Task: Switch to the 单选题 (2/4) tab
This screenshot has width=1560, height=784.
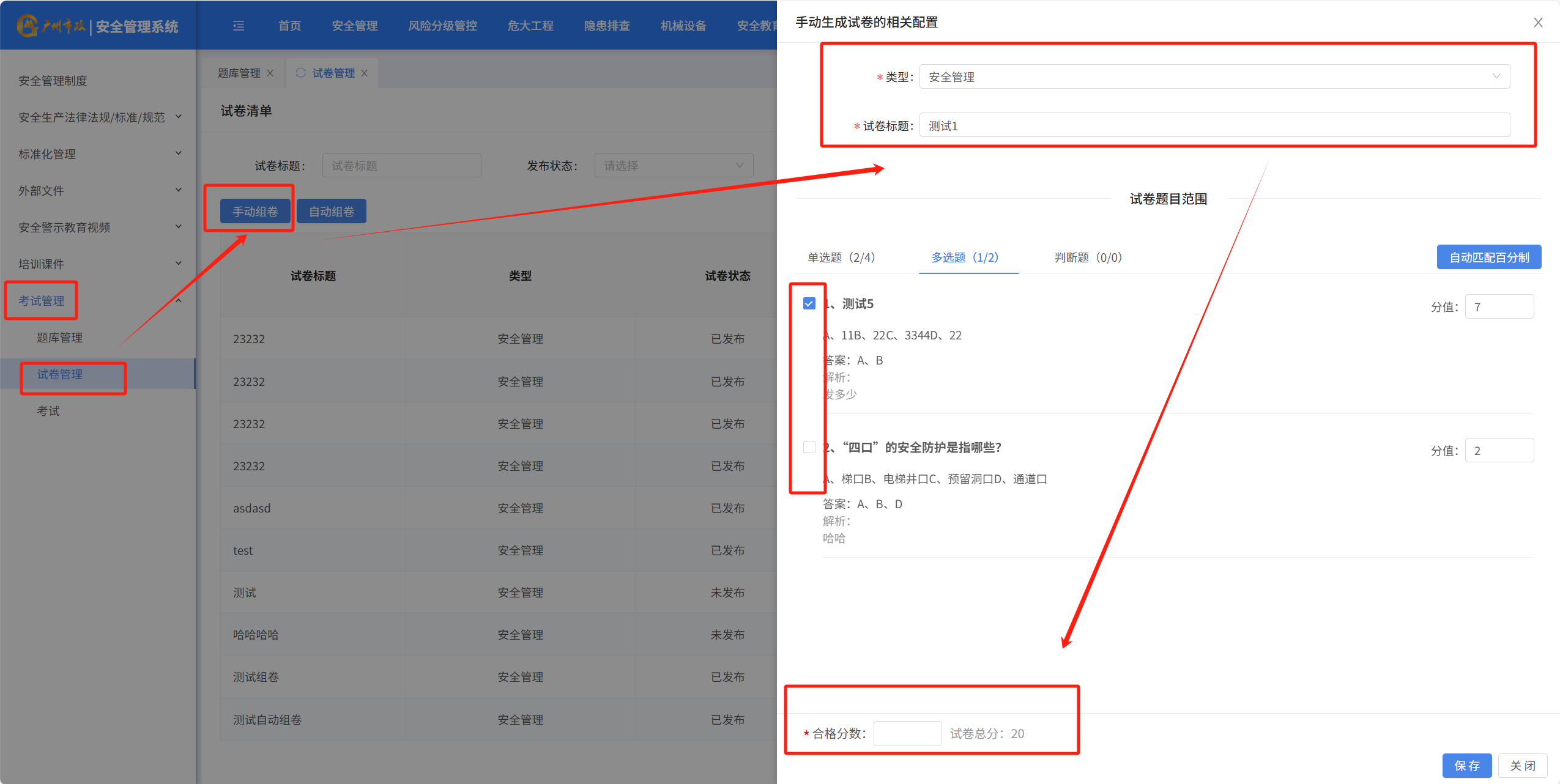Action: pyautogui.click(x=841, y=257)
